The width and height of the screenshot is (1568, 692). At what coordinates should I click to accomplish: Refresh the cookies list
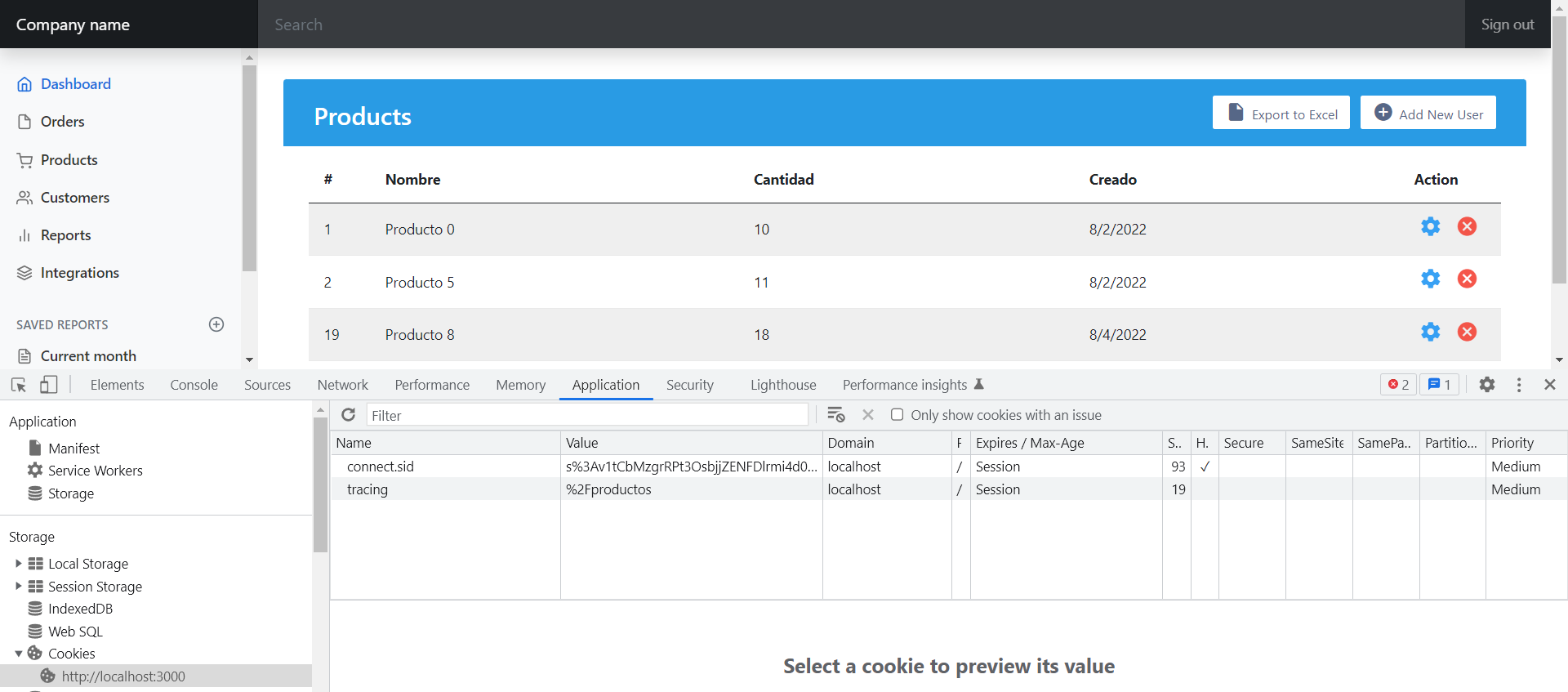349,415
